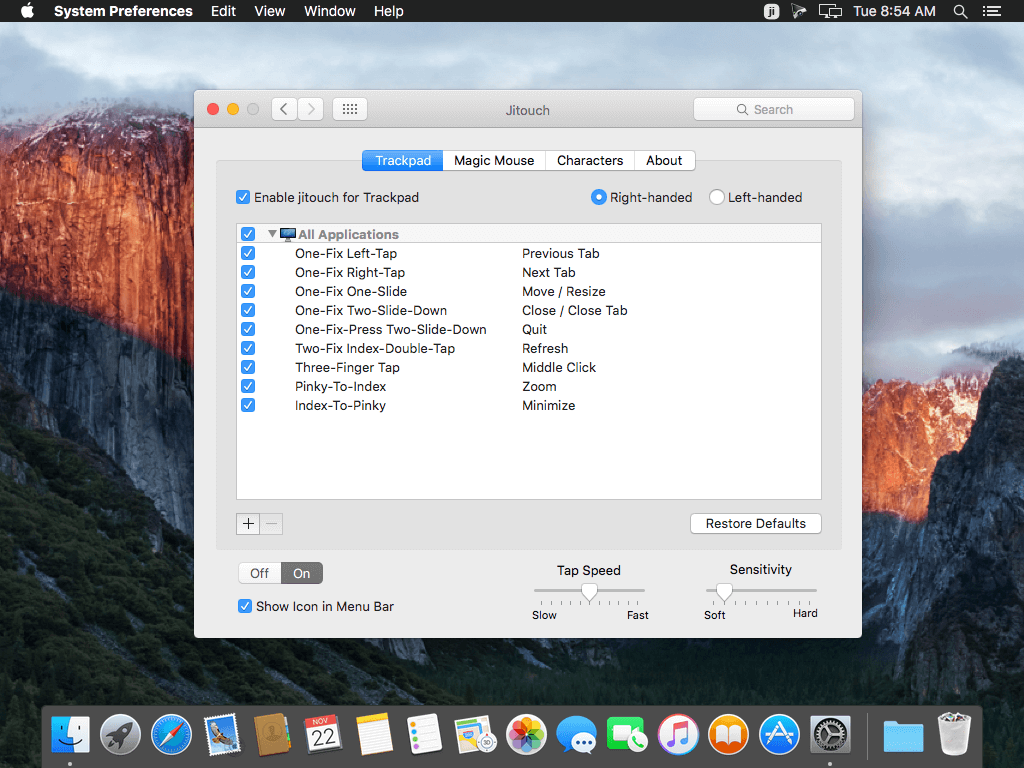Turn jitouch Off

pyautogui.click(x=259, y=573)
